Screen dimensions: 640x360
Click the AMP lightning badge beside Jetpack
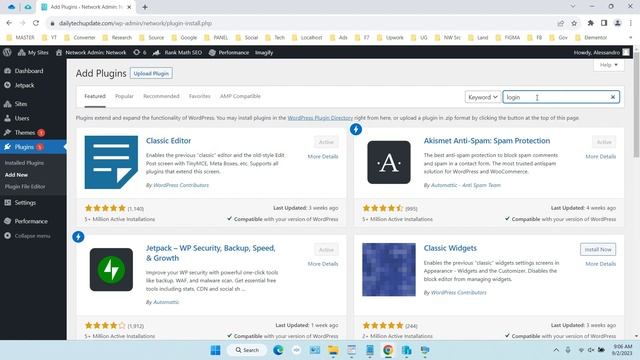[x=78, y=237]
